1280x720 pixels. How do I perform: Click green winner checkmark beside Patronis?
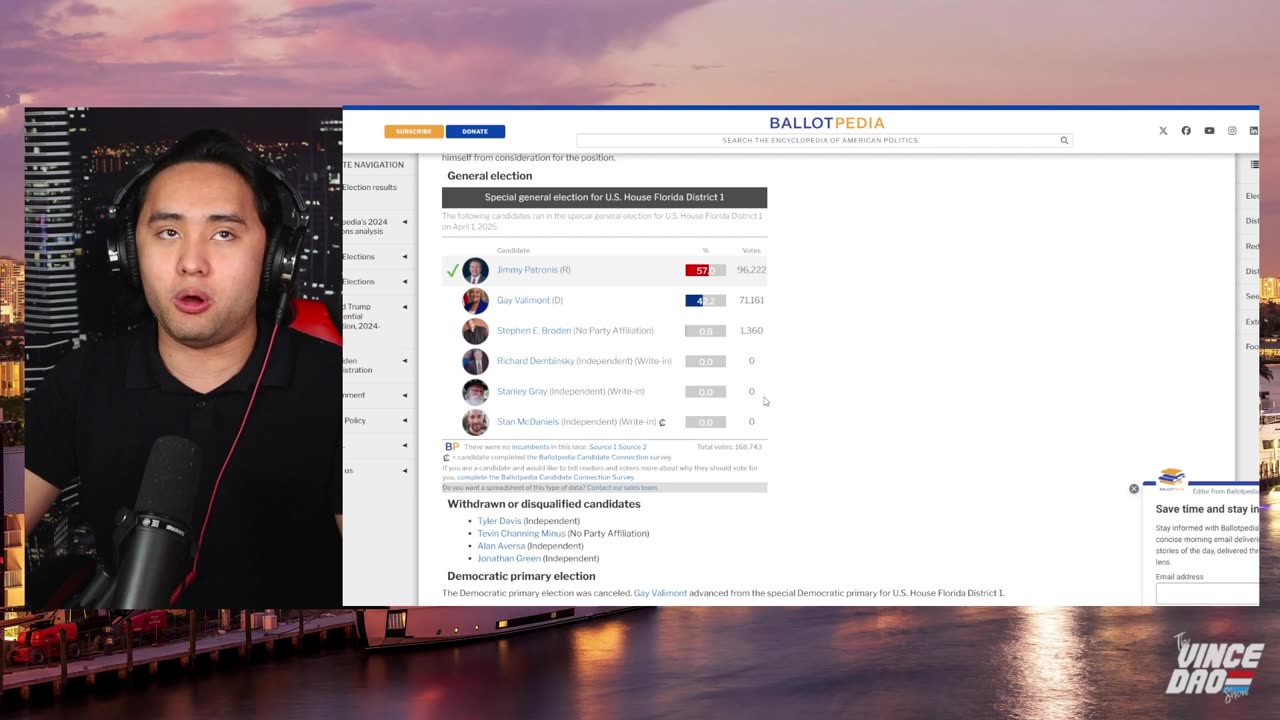tap(452, 270)
